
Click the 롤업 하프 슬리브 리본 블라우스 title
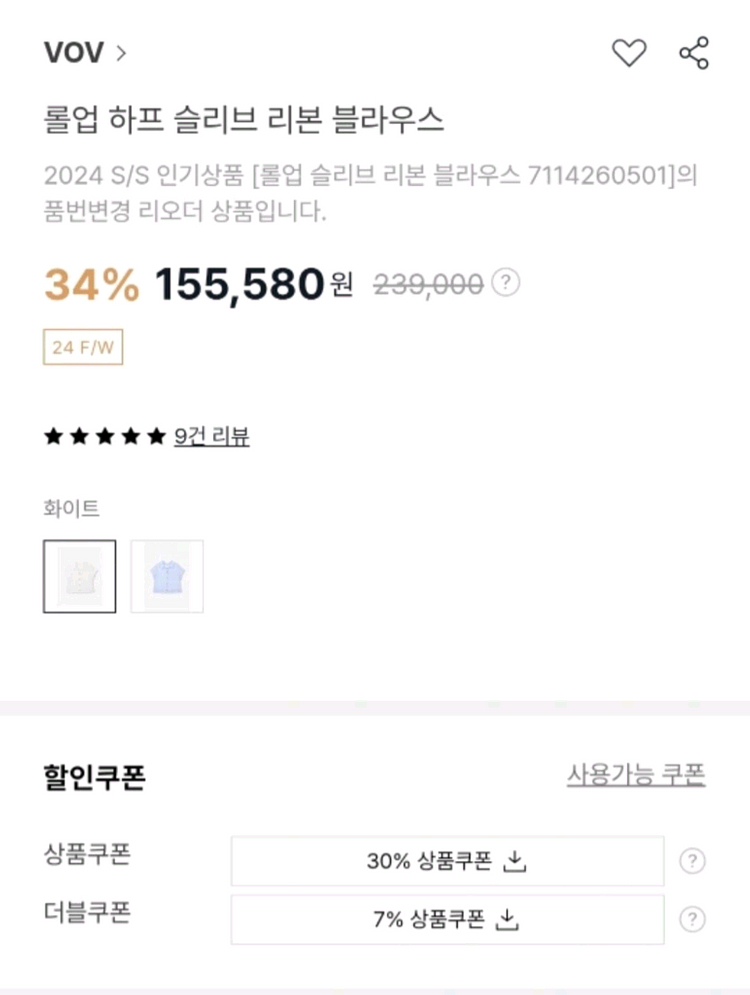tap(244, 120)
